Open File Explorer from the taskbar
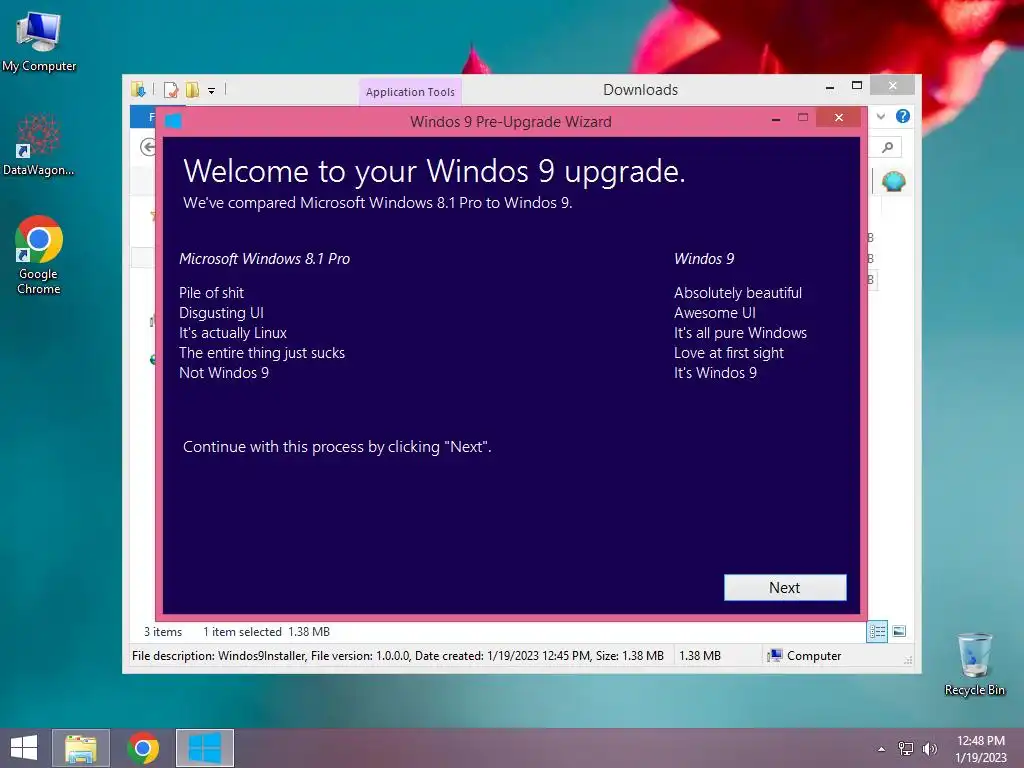Screen dimensions: 1024x768 (x=81, y=748)
